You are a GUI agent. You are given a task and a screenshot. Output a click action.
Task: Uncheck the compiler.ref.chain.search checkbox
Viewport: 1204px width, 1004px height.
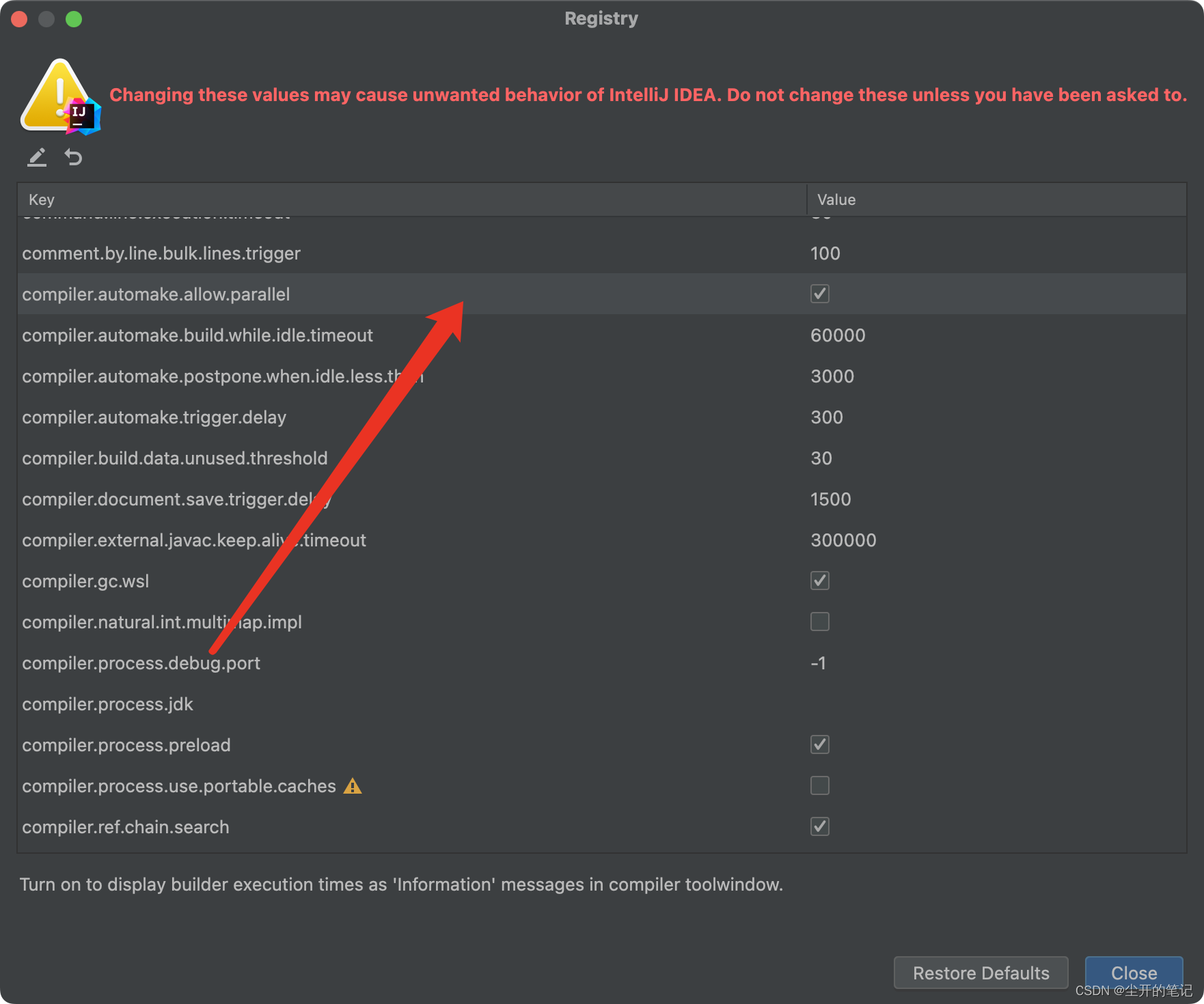click(820, 826)
